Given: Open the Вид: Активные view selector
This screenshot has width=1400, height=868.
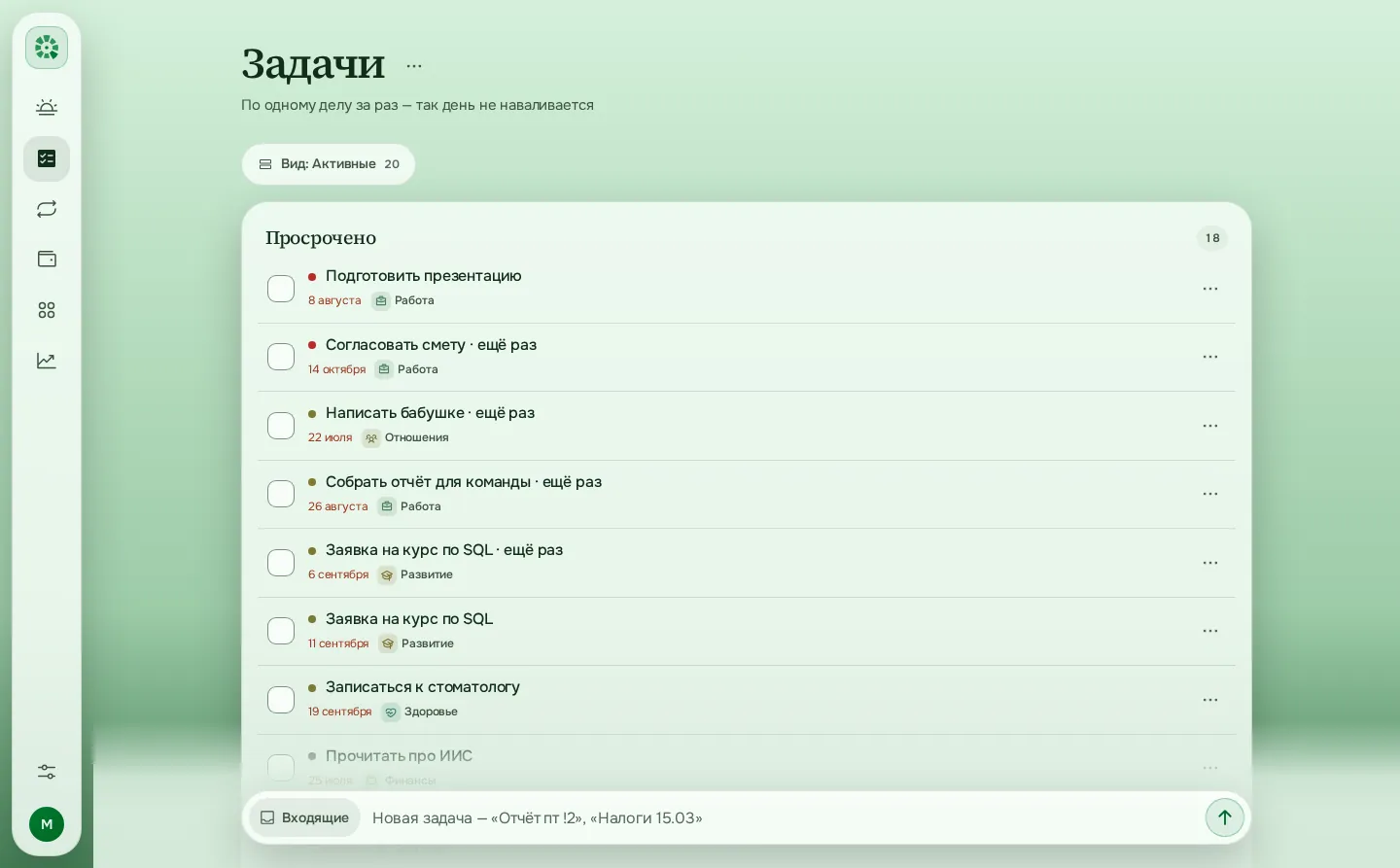Looking at the screenshot, I should (x=329, y=164).
